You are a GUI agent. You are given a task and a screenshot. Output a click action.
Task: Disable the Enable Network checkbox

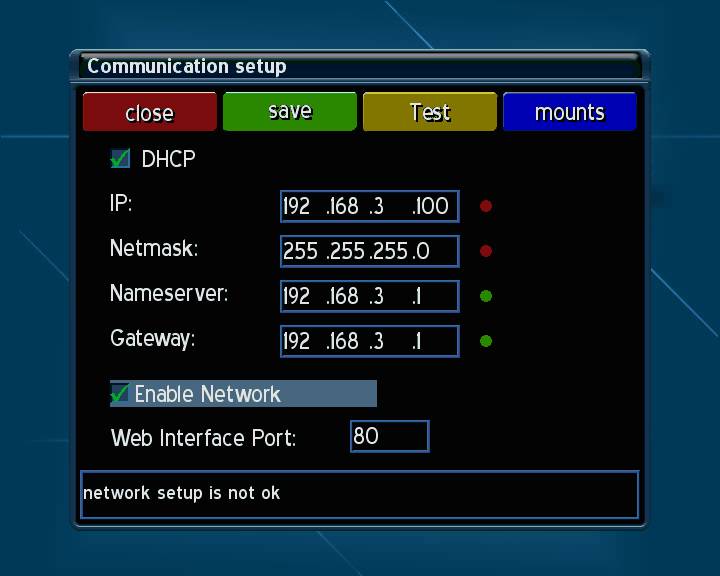(x=121, y=394)
